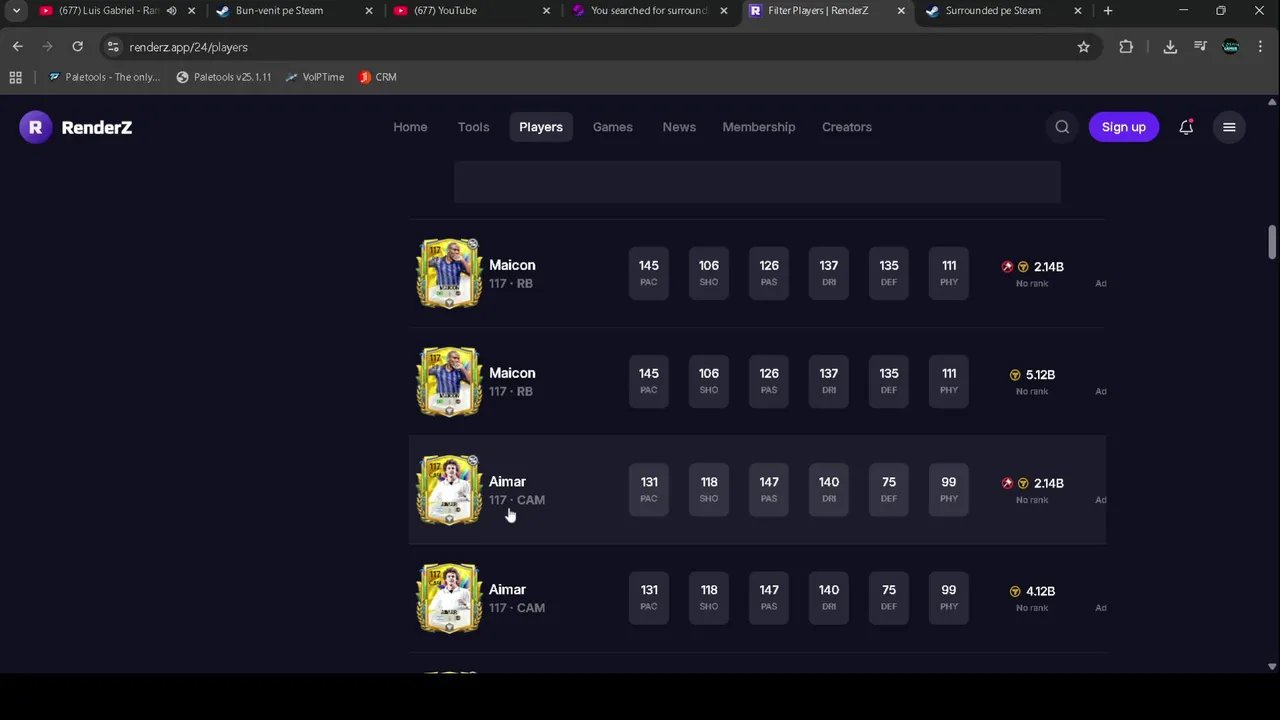The image size is (1280, 720).
Task: Switch to Bun-venit pe Steam tab
Action: (295, 11)
